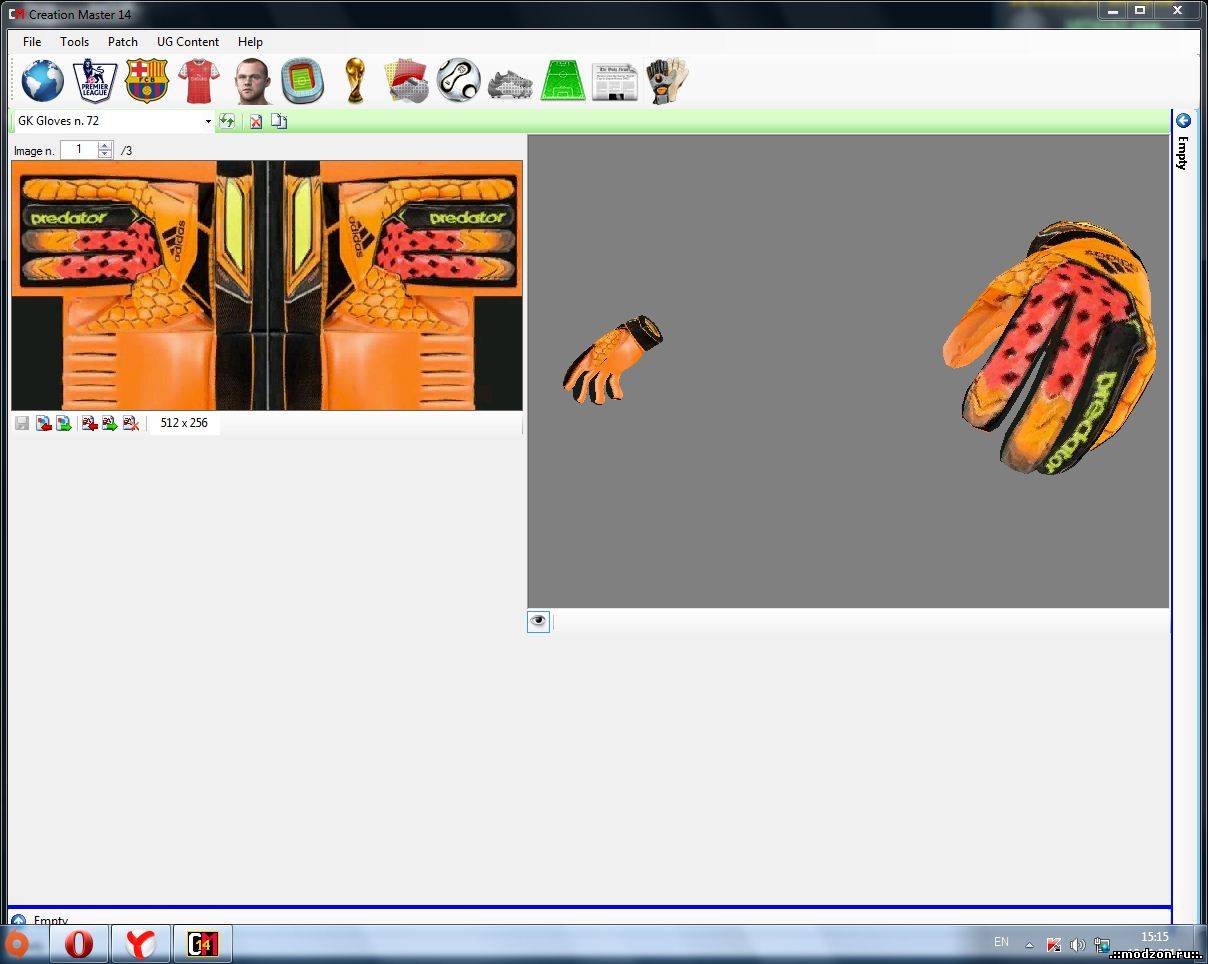Click the import all images red arrow icon
Screen dimensions: 1208x964
89,423
